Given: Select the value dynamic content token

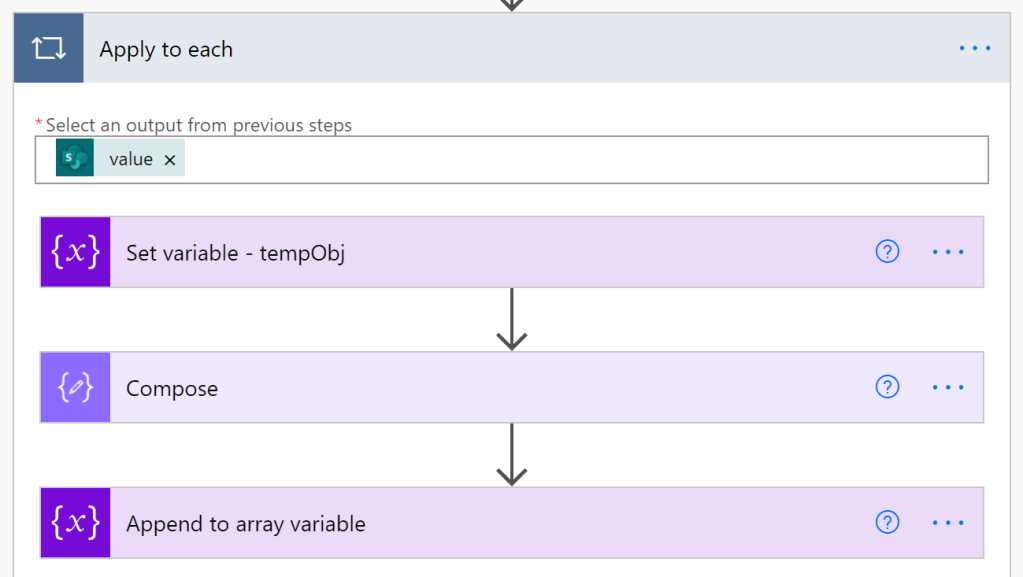Looking at the screenshot, I should click(131, 159).
